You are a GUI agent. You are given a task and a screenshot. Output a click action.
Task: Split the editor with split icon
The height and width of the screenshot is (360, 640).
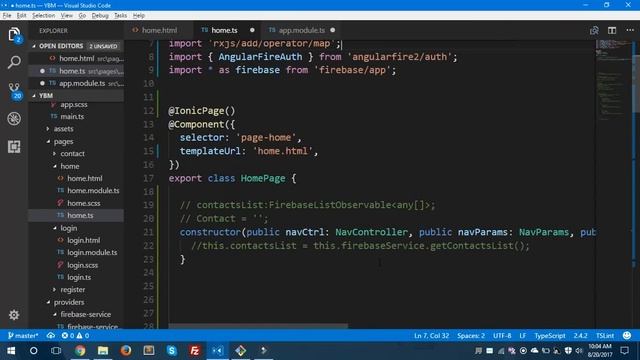(611, 30)
